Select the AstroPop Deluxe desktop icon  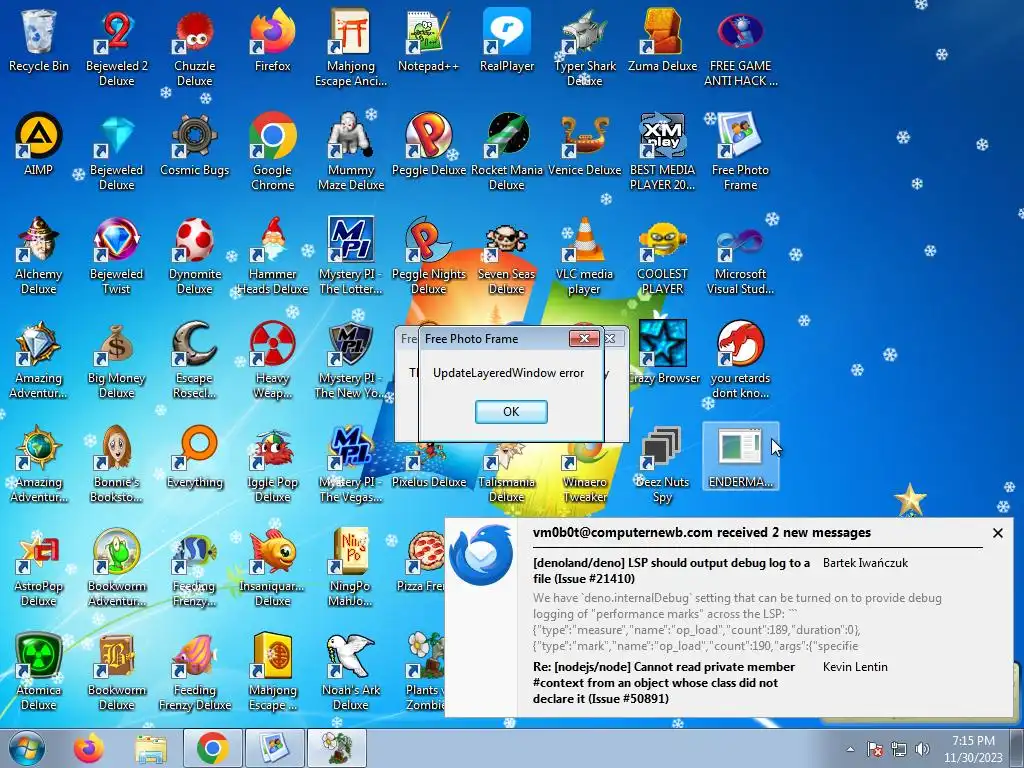(x=39, y=569)
